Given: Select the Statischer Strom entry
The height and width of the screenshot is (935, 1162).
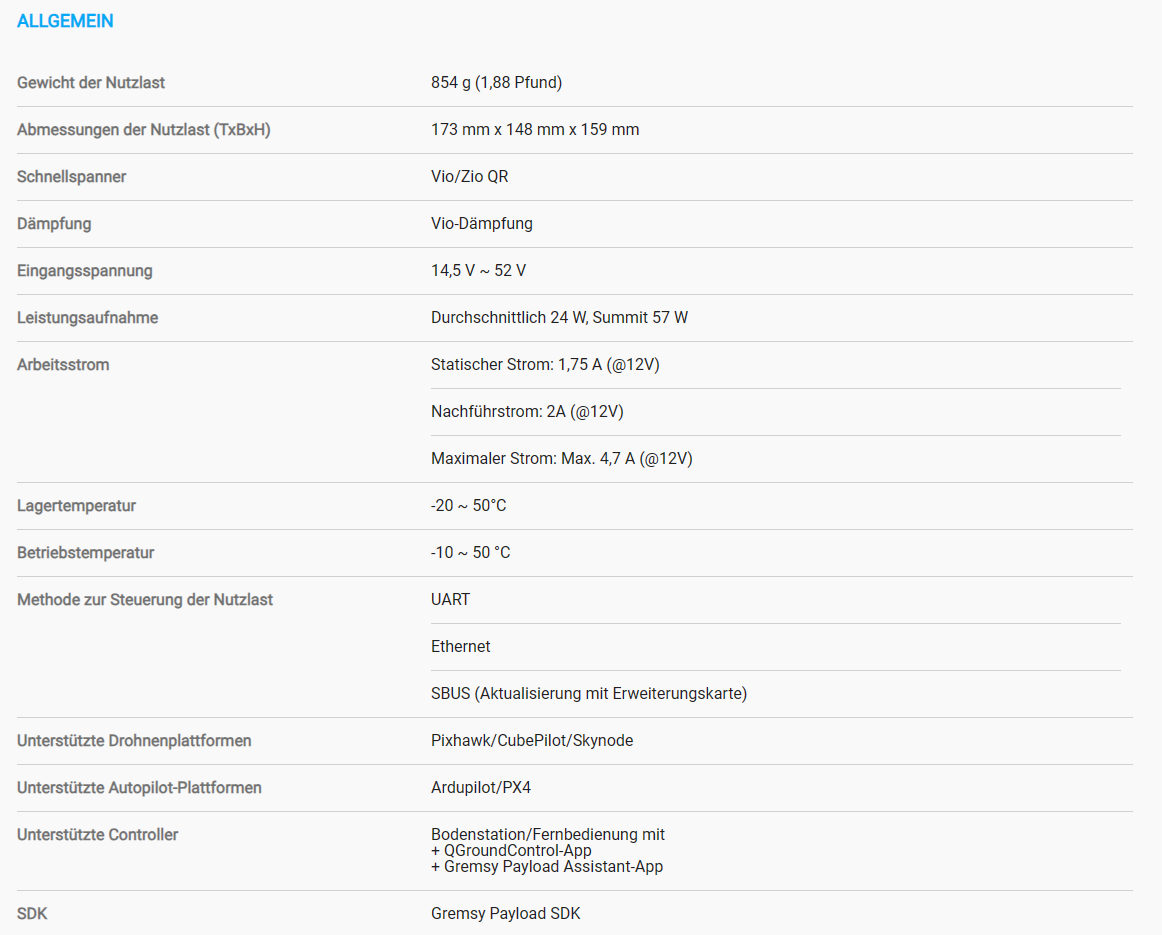Looking at the screenshot, I should click(545, 365).
